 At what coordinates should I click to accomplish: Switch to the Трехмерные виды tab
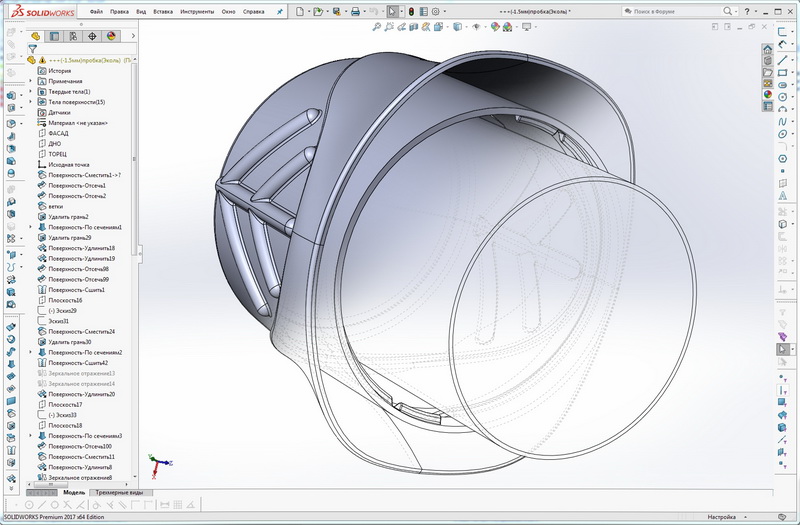(x=119, y=492)
